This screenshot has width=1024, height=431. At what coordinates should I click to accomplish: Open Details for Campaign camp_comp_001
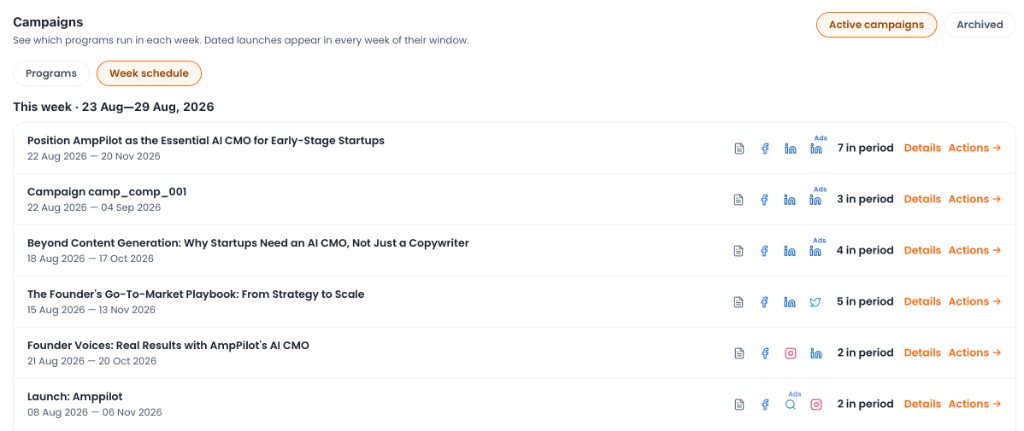[922, 199]
